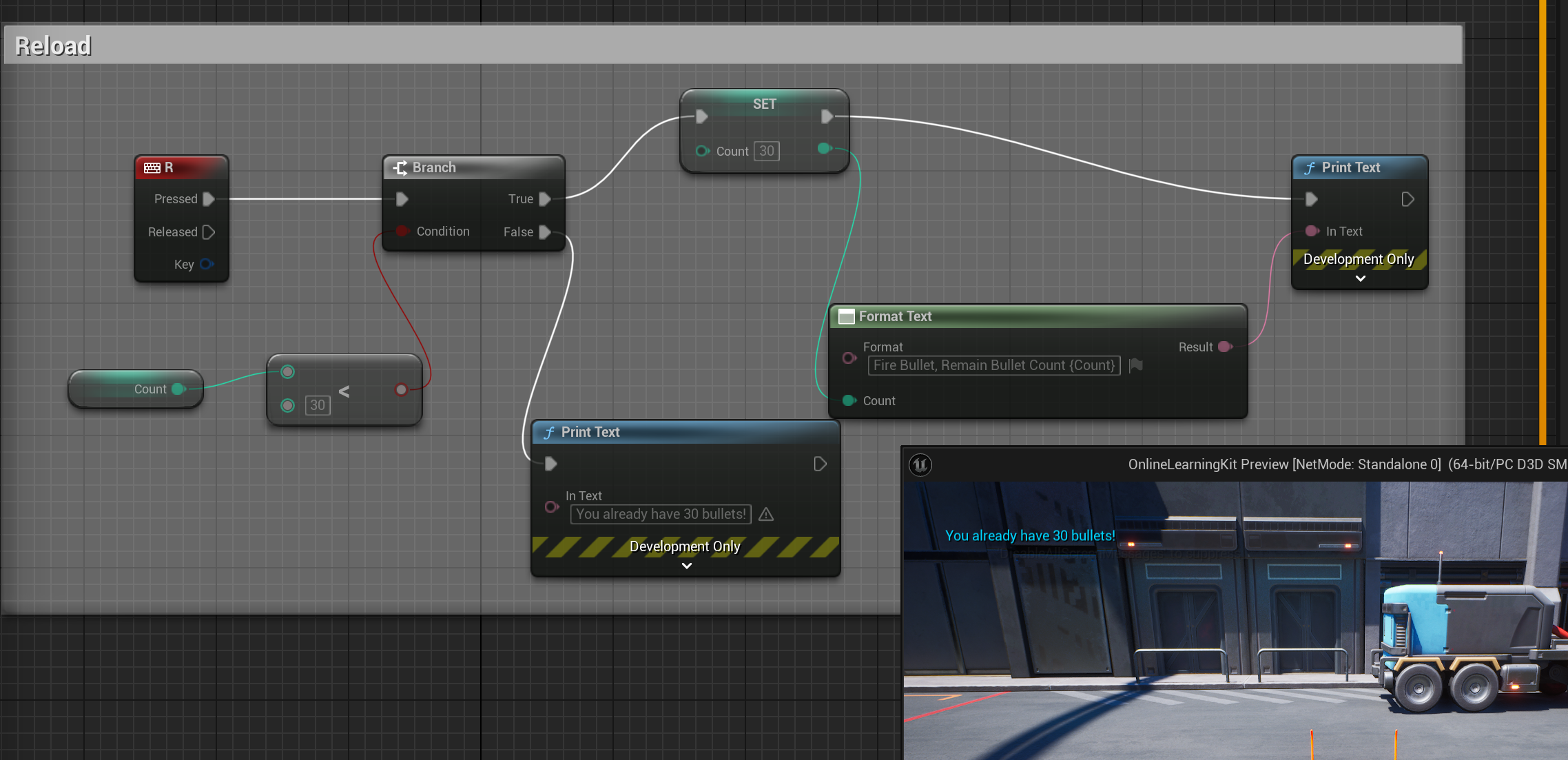The width and height of the screenshot is (1568, 760).
Task: Click the function icon on lower Print Text node
Action: [549, 432]
